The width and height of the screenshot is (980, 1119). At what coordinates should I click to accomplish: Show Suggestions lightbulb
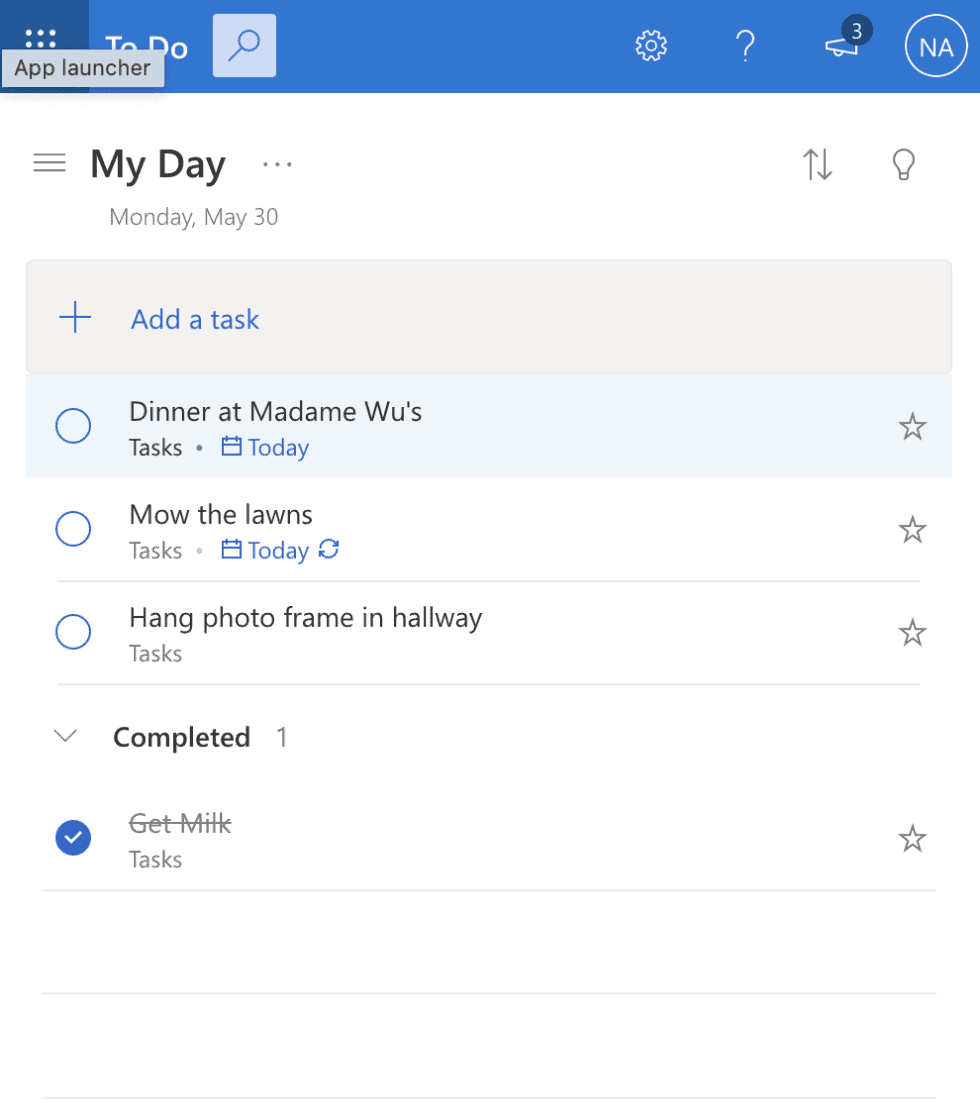pos(904,164)
